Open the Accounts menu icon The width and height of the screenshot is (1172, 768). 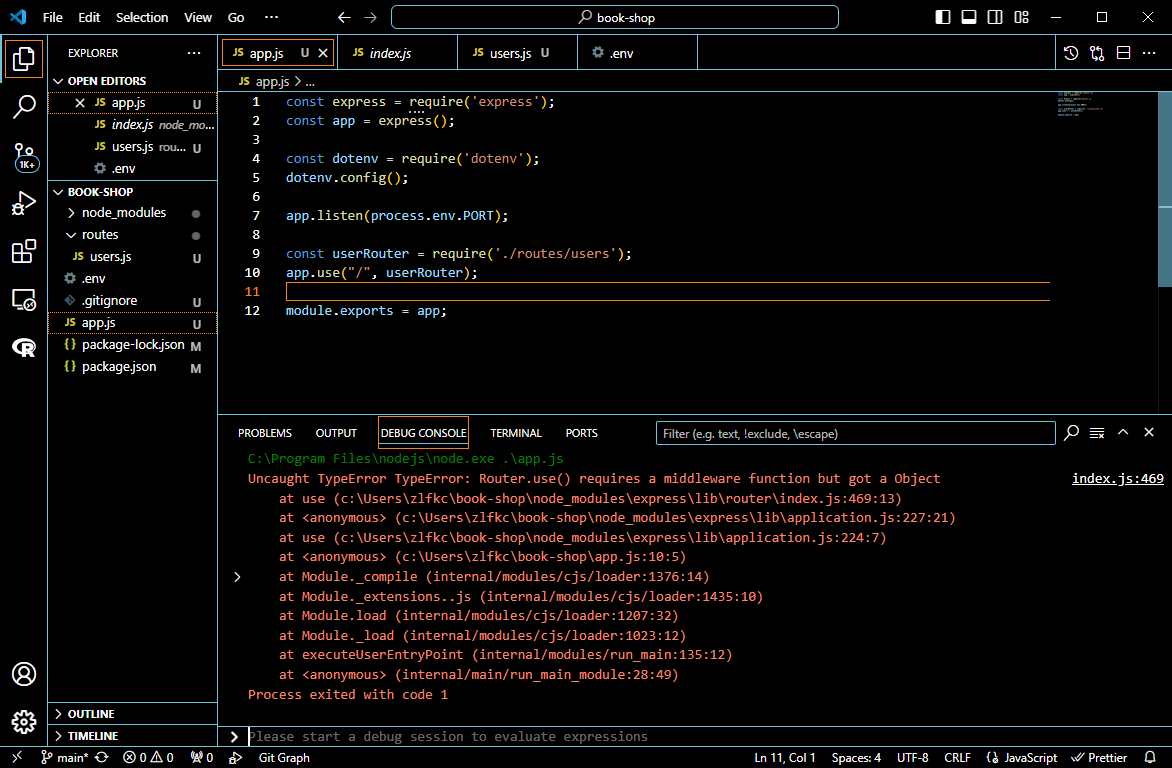(x=23, y=675)
